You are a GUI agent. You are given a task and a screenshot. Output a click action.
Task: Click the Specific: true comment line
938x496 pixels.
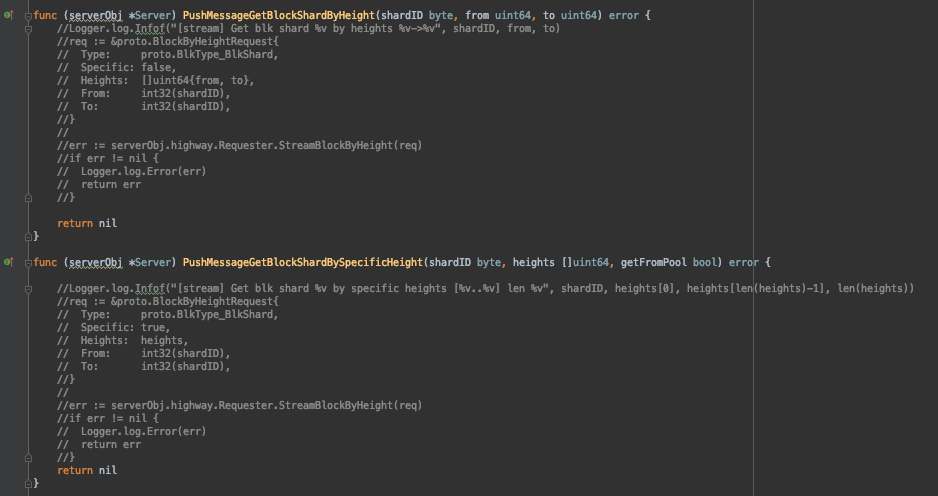pos(114,327)
